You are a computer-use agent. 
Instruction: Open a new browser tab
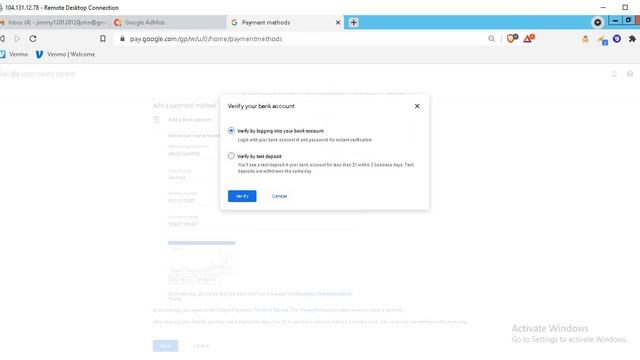[x=353, y=22]
